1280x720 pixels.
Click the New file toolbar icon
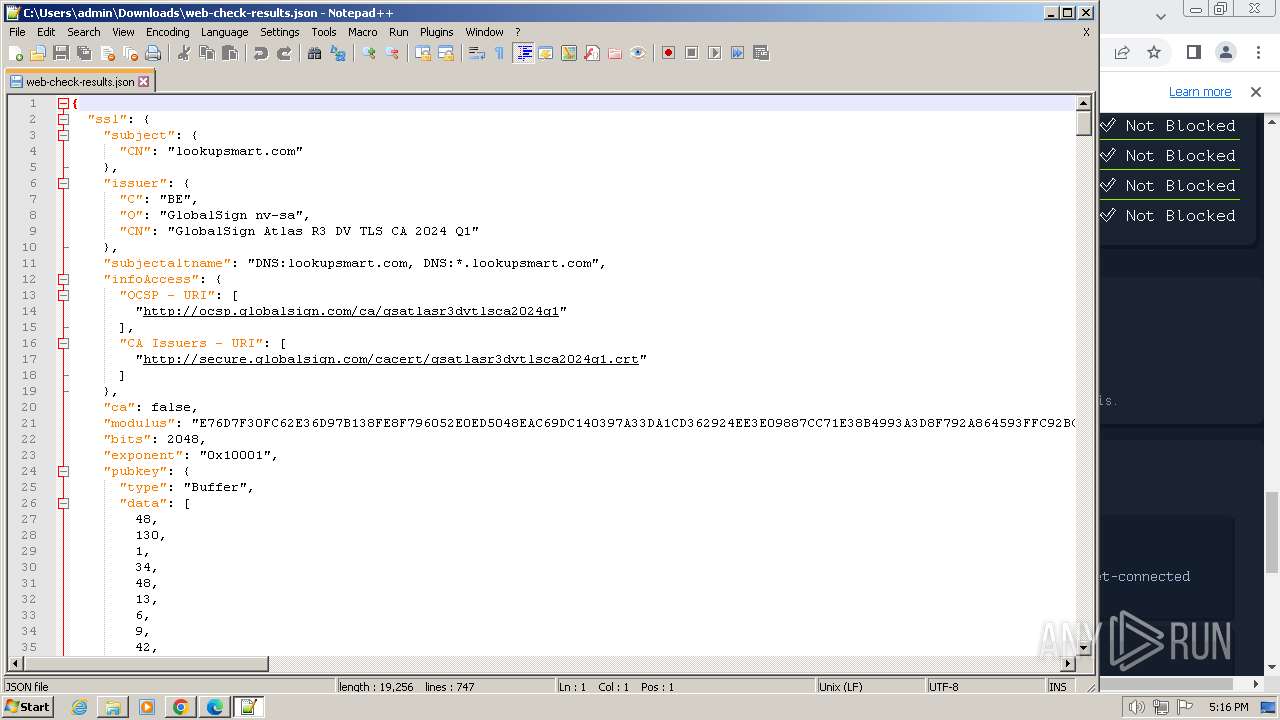[x=16, y=53]
